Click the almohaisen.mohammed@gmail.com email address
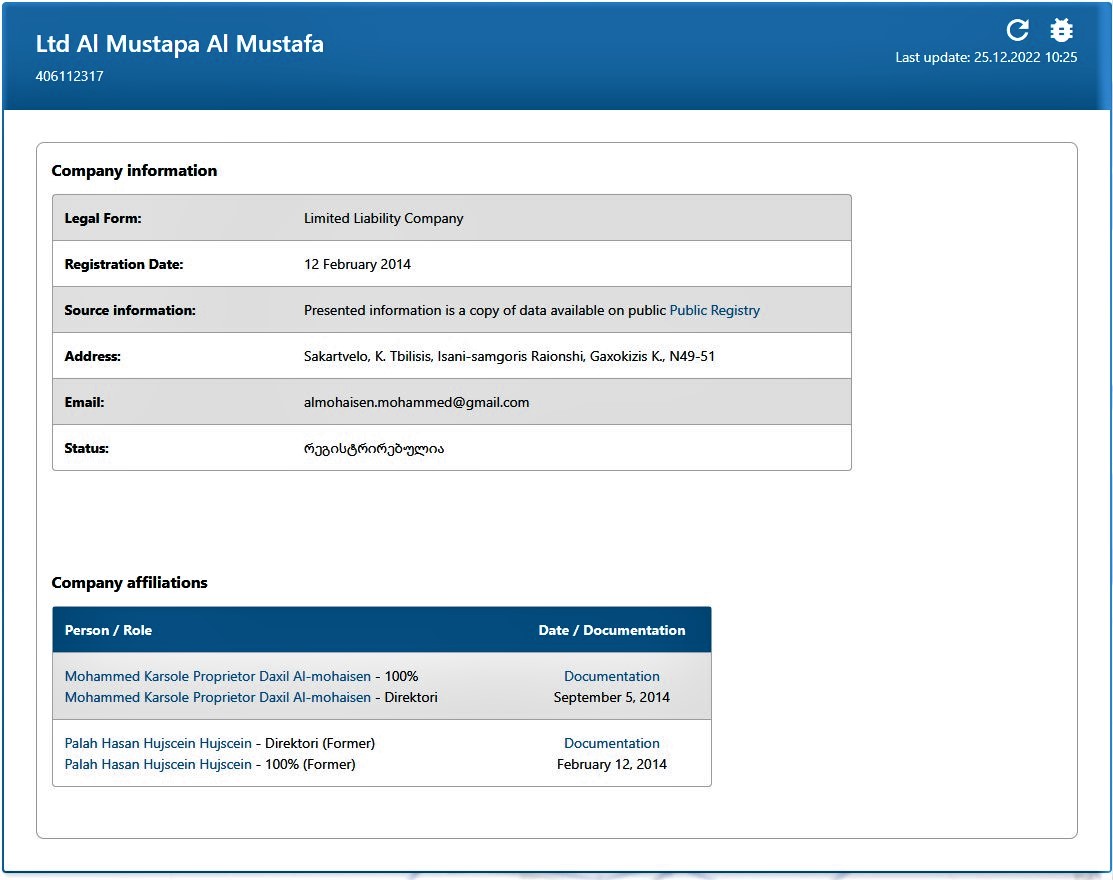This screenshot has width=1113, height=880. pyautogui.click(x=416, y=402)
